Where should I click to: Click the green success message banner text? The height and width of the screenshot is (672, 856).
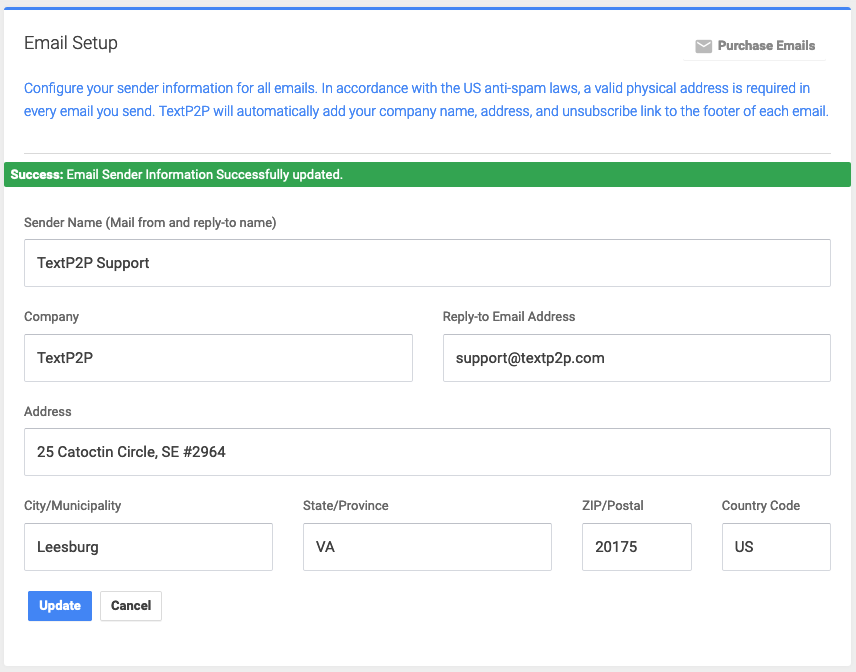coord(176,174)
